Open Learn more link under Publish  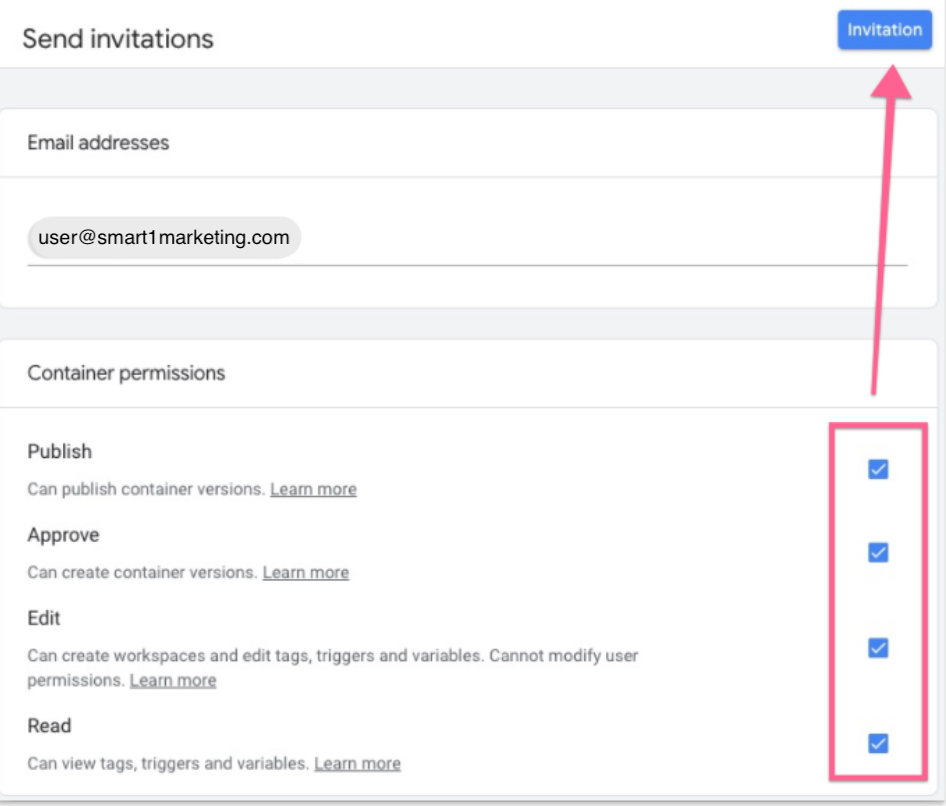tap(313, 489)
